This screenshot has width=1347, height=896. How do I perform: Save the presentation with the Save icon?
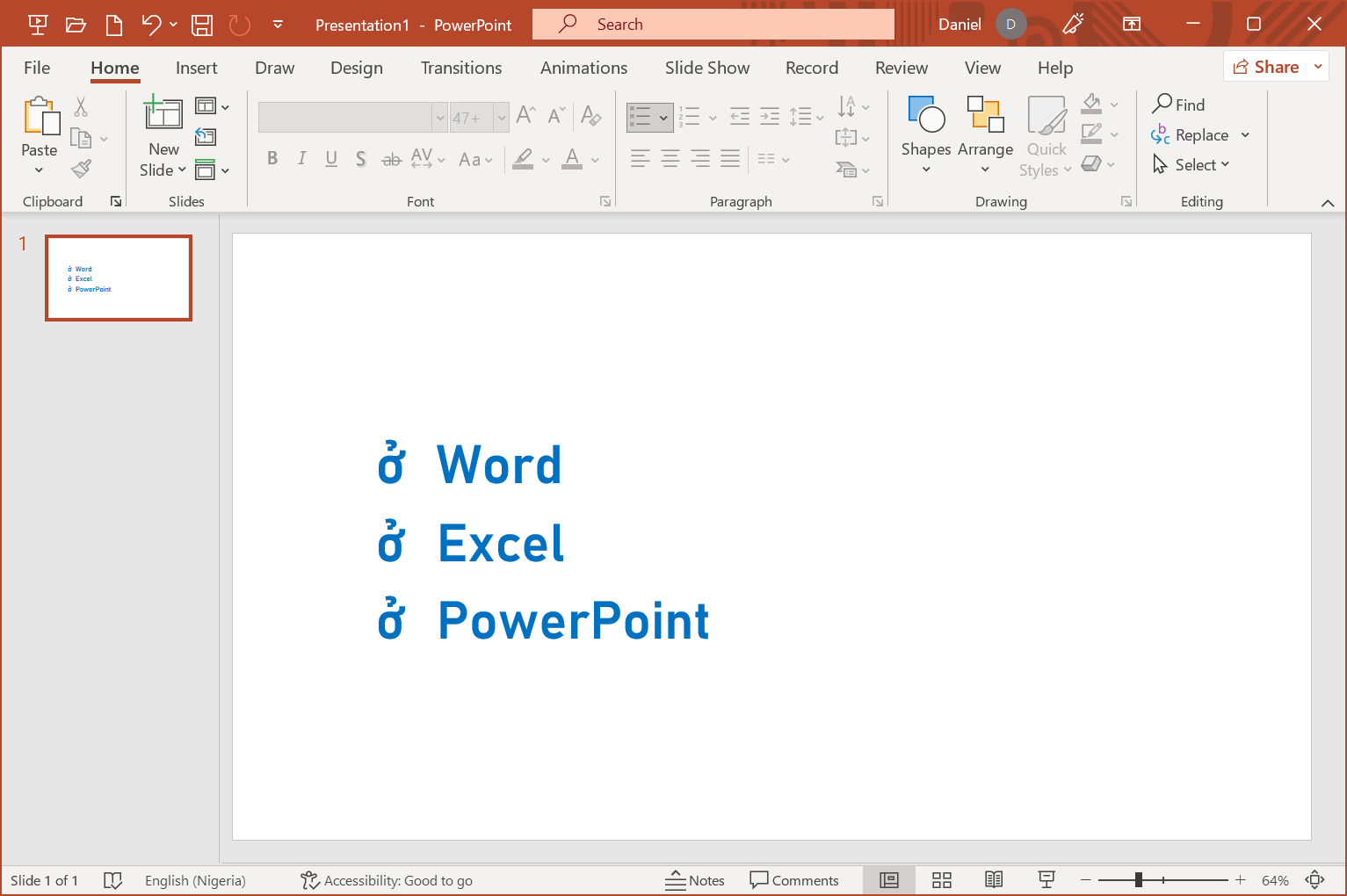(202, 25)
